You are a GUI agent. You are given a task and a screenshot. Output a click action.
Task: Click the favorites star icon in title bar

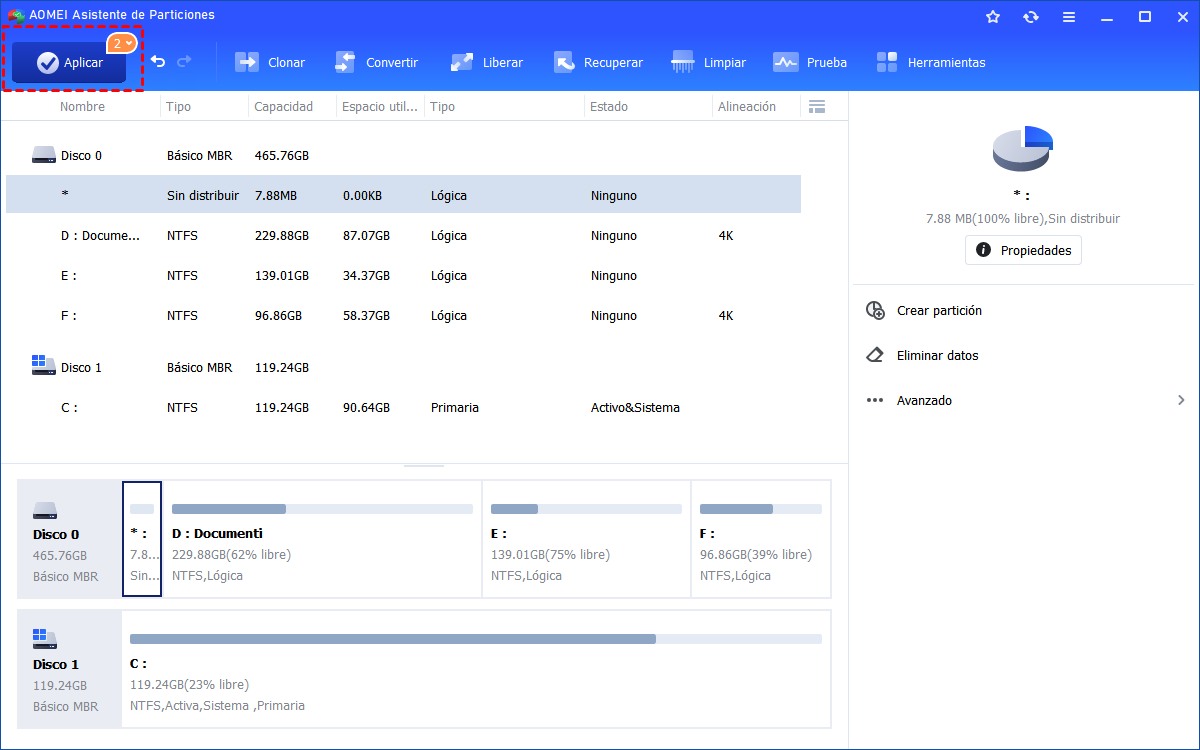coord(993,16)
